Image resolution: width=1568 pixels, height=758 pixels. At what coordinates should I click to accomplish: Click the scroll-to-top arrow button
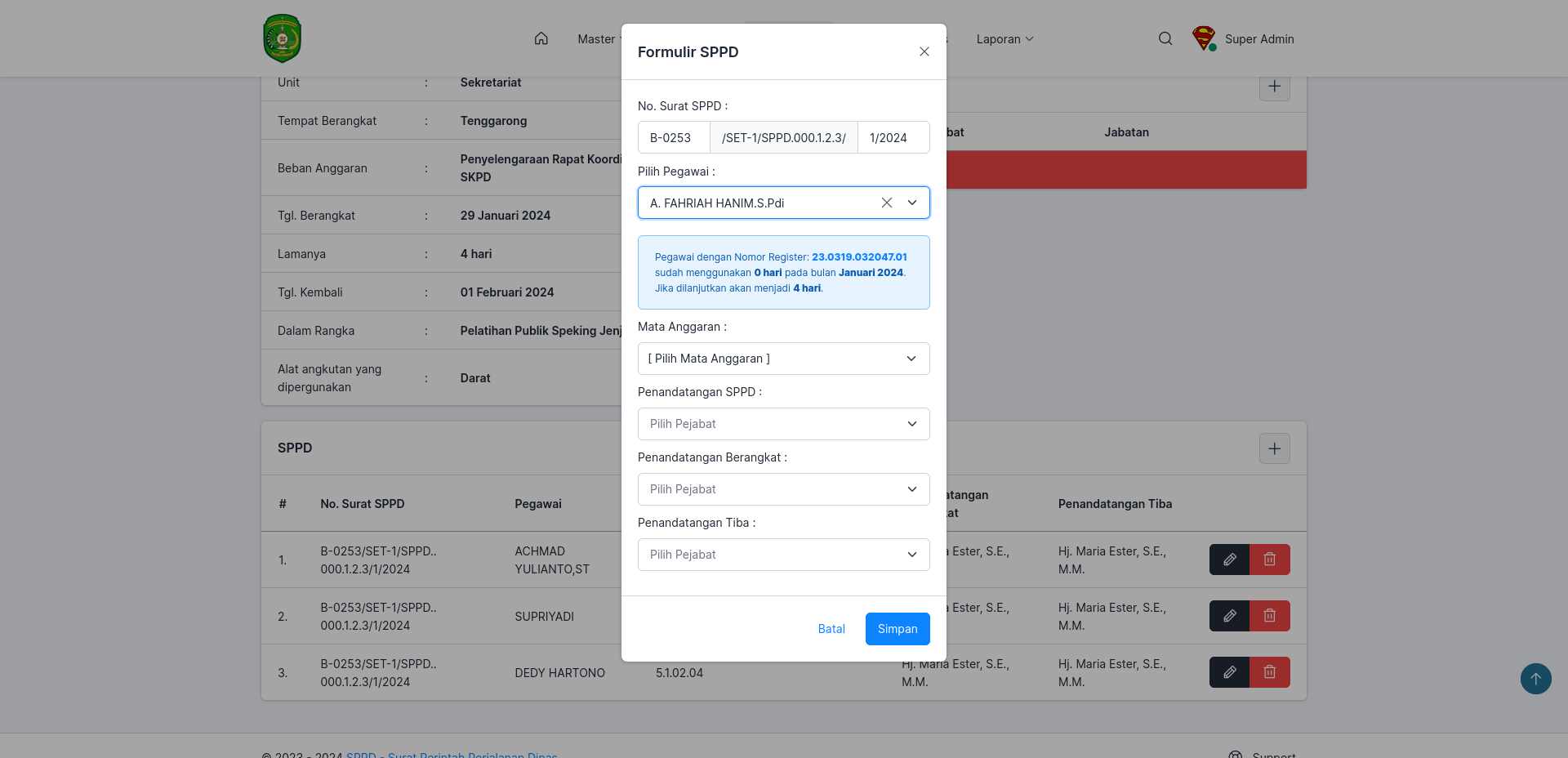pyautogui.click(x=1535, y=679)
